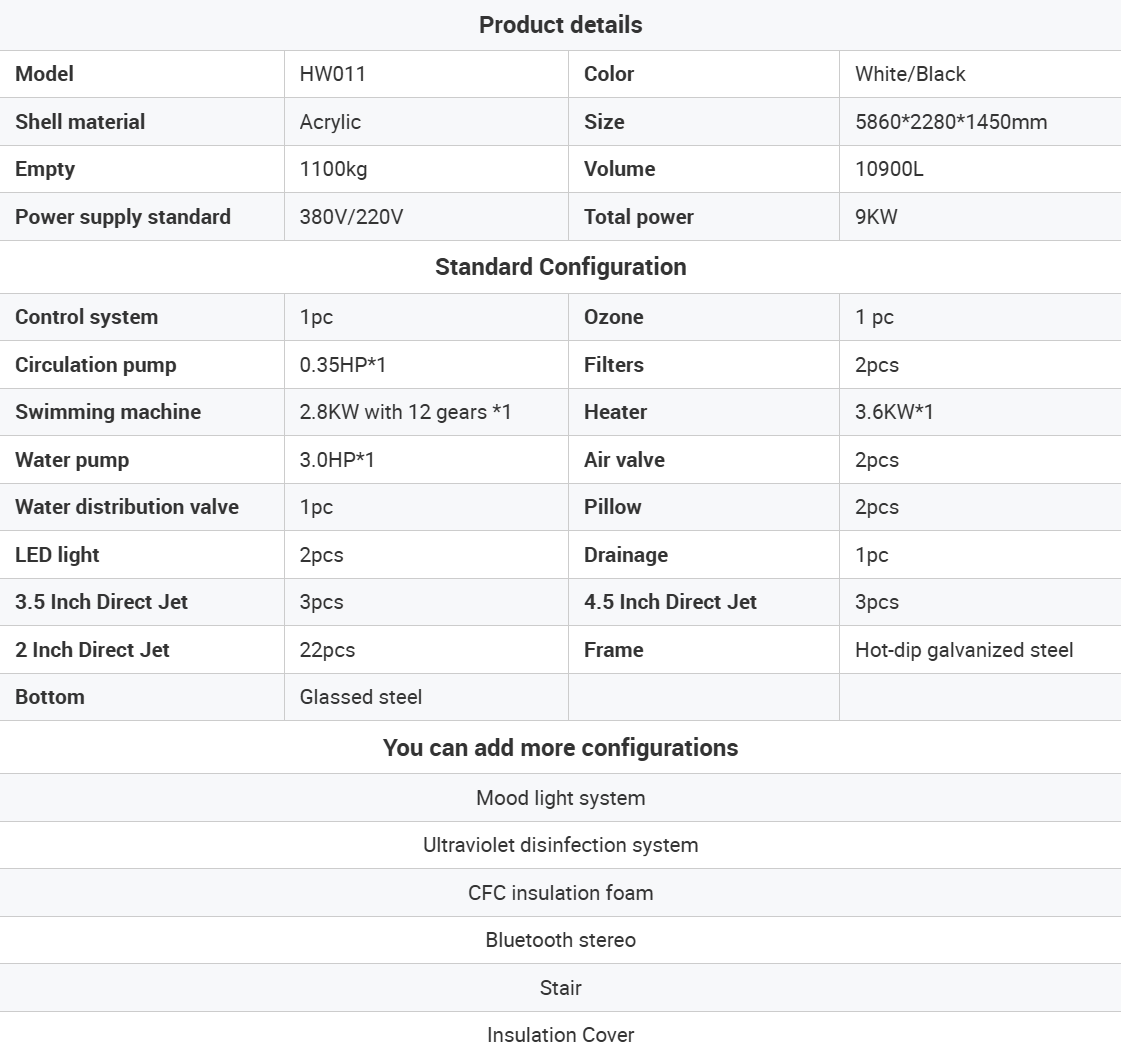The image size is (1121, 1055).
Task: Select the 10900L volume value
Action: 889,169
